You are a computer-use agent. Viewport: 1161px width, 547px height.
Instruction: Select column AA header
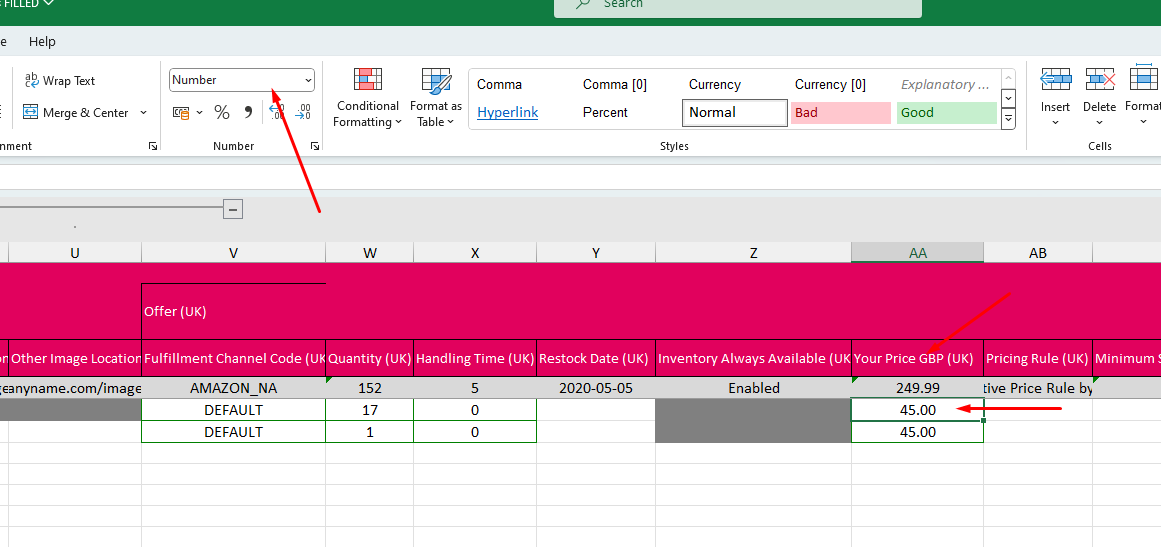coord(917,253)
